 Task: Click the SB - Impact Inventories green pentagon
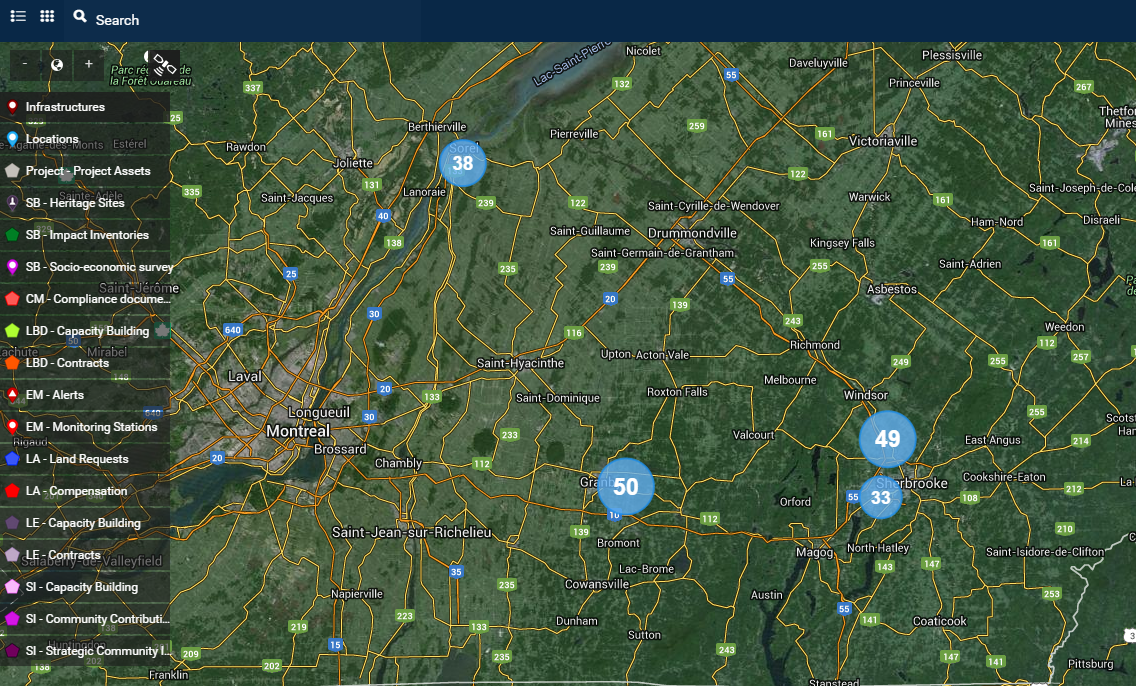12,235
